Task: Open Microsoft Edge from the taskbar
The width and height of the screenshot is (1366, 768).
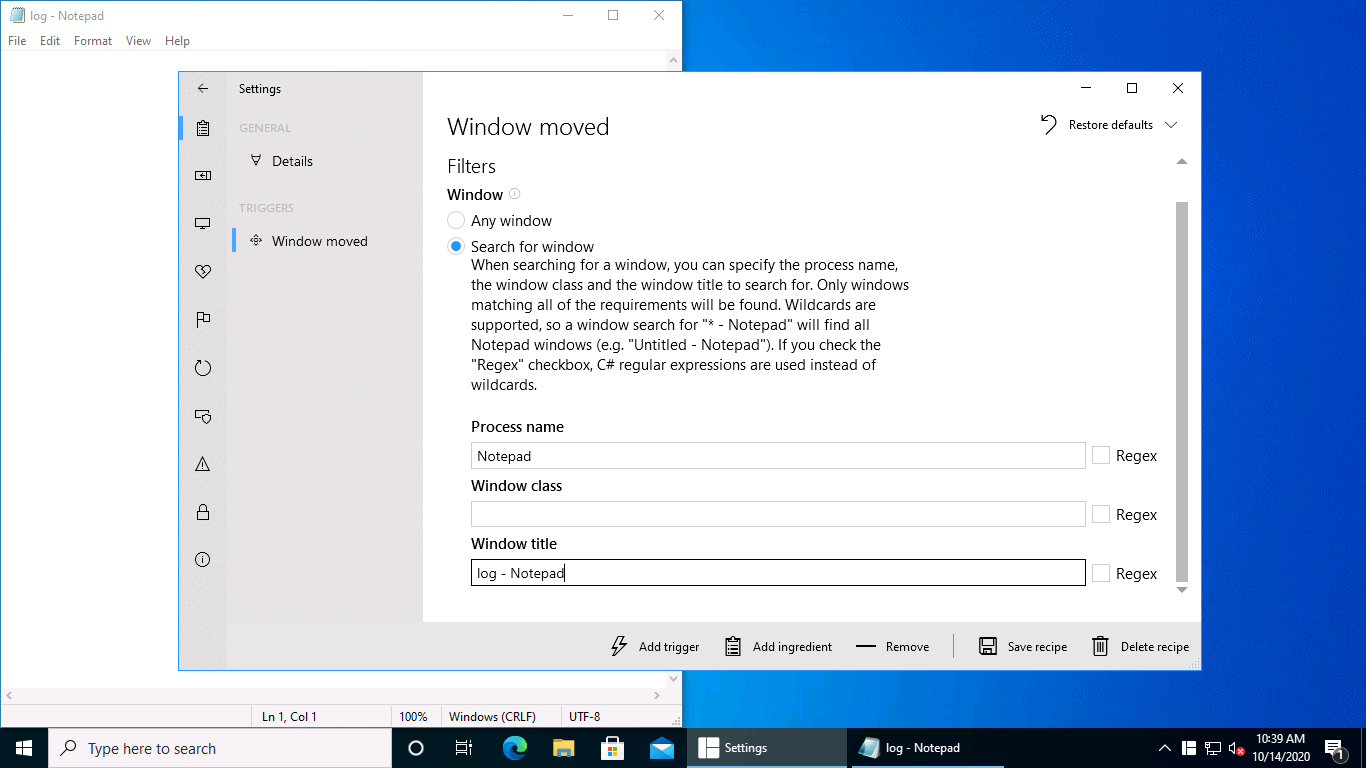Action: pos(515,748)
